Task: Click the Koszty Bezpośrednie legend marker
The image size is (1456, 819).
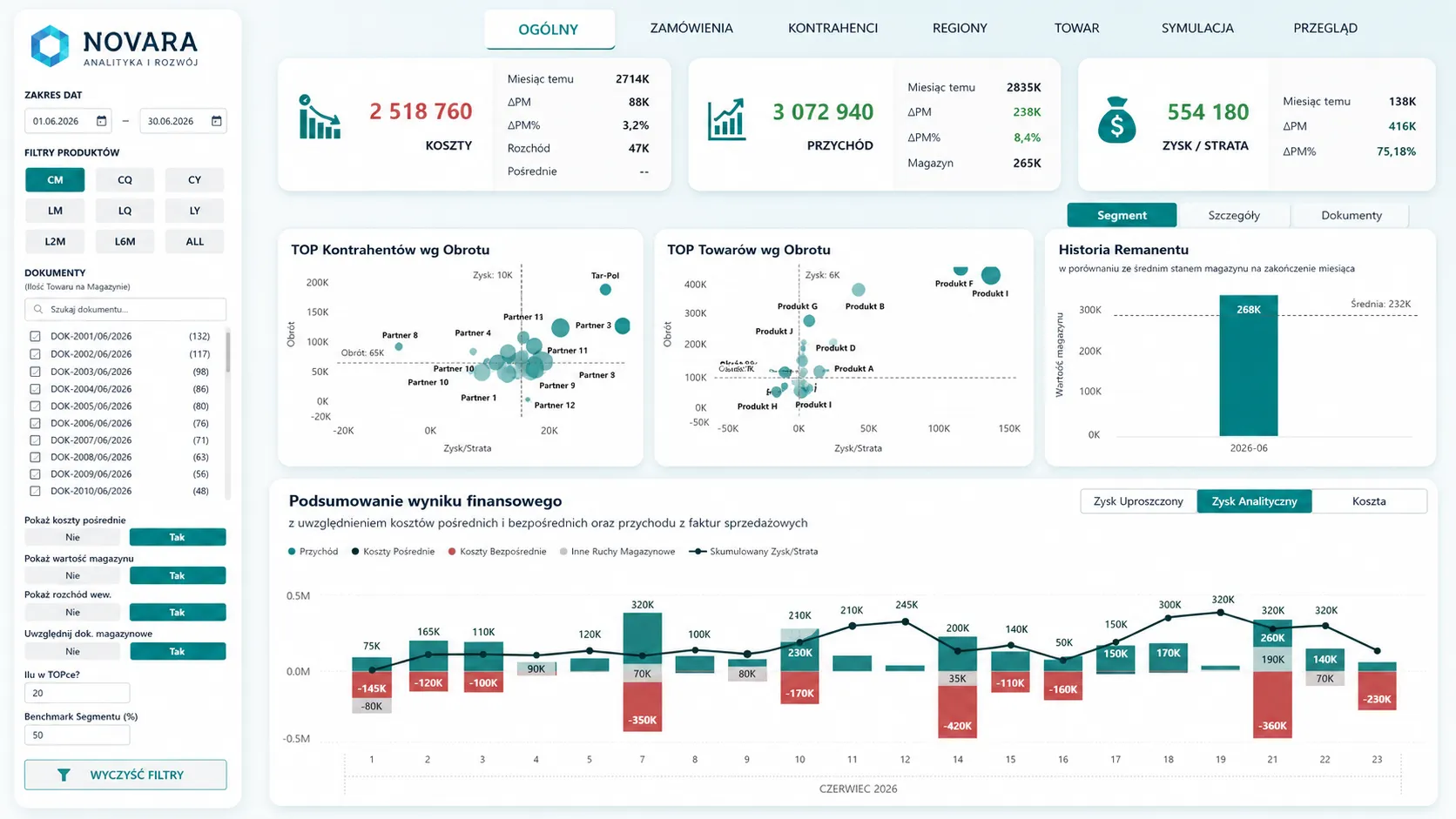Action: (x=452, y=552)
